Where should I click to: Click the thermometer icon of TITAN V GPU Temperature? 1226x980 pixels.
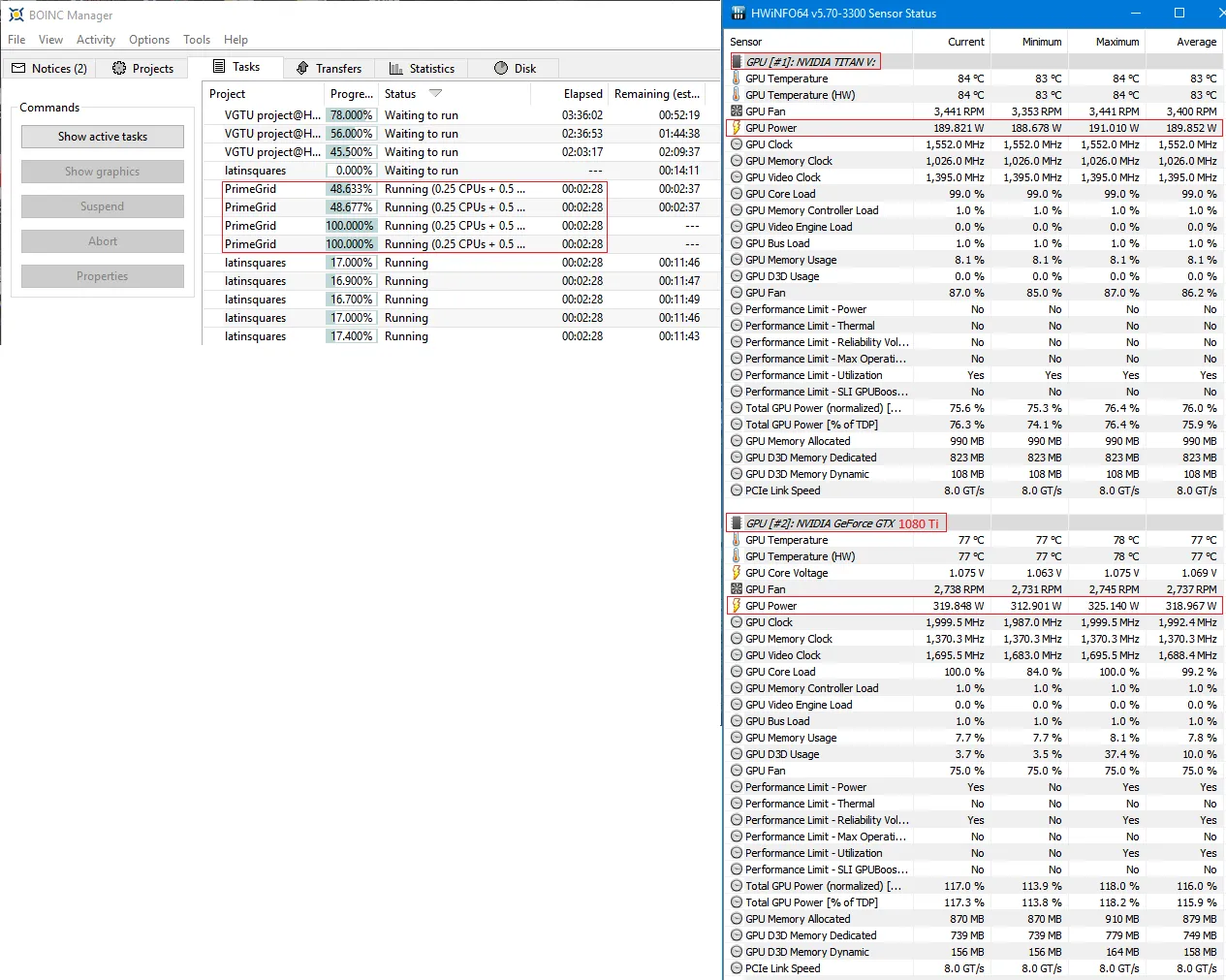pyautogui.click(x=737, y=79)
